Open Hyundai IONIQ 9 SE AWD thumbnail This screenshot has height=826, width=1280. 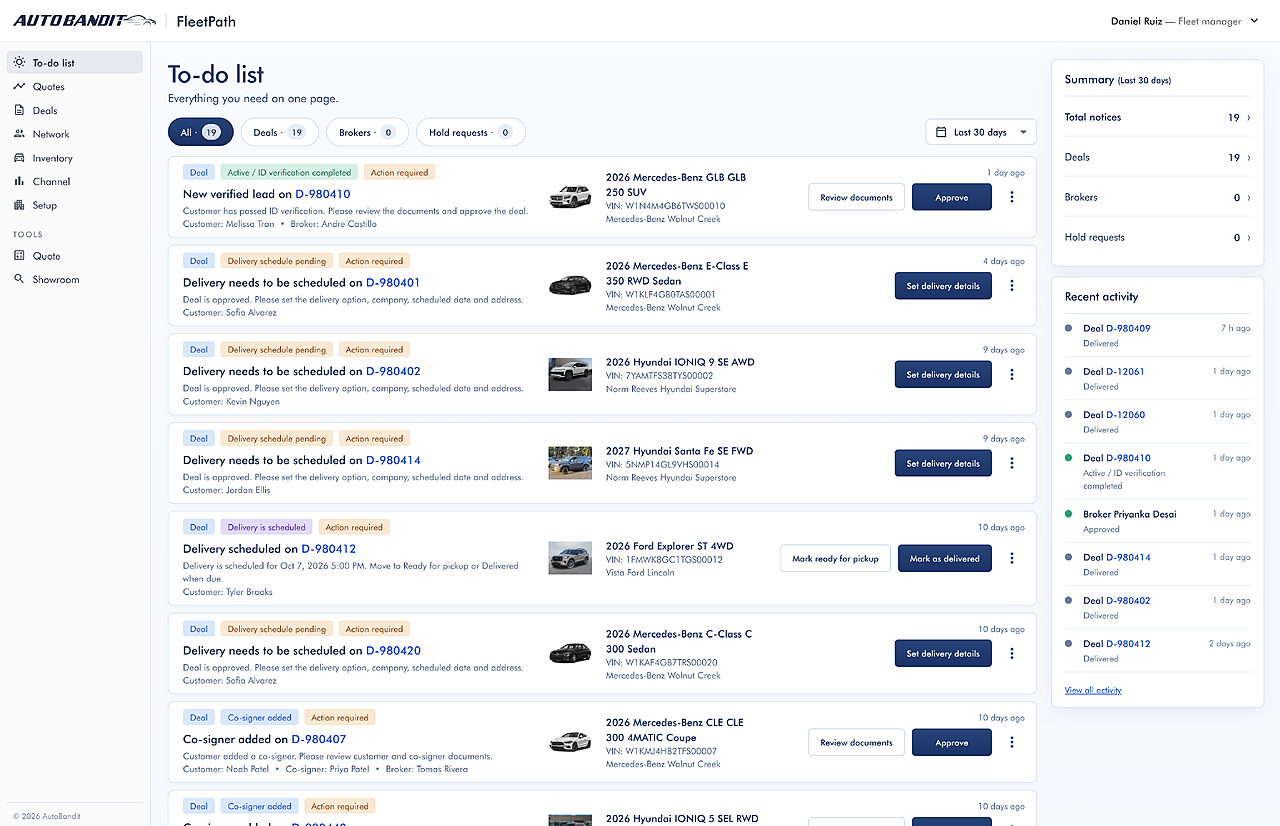pyautogui.click(x=570, y=375)
